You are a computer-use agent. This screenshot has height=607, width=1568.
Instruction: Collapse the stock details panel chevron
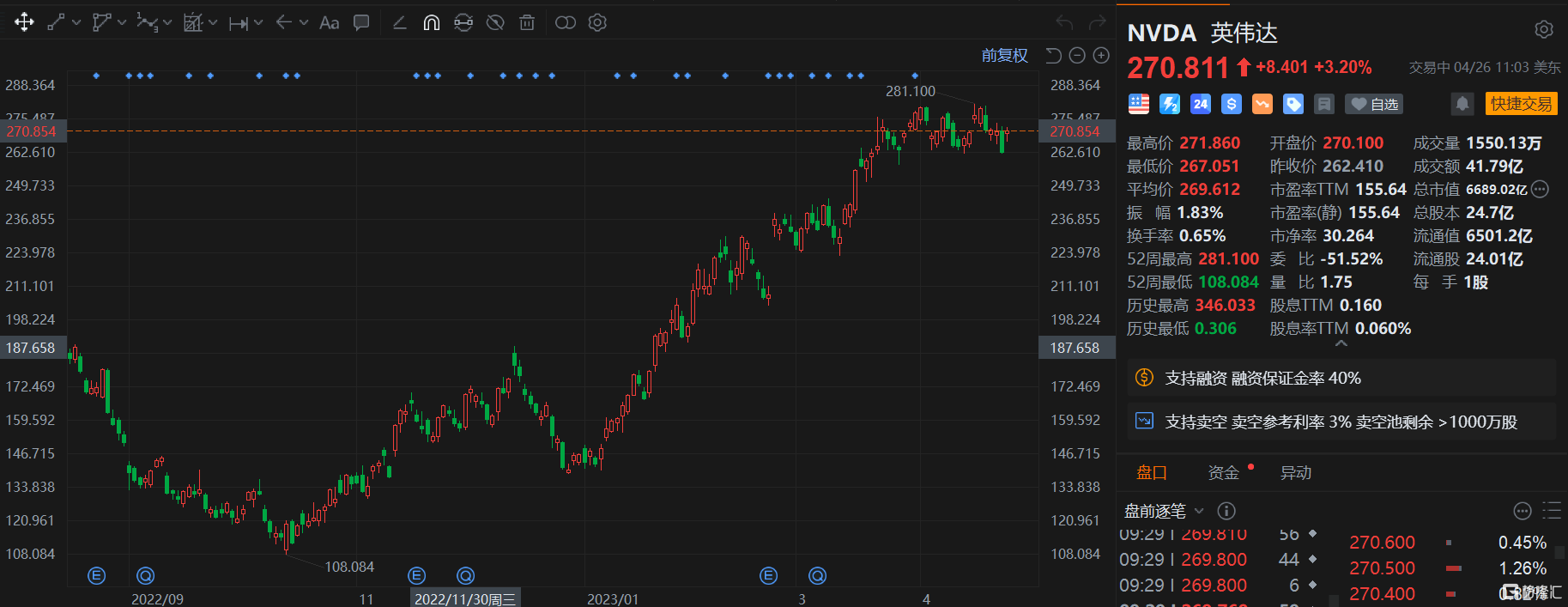(1341, 343)
